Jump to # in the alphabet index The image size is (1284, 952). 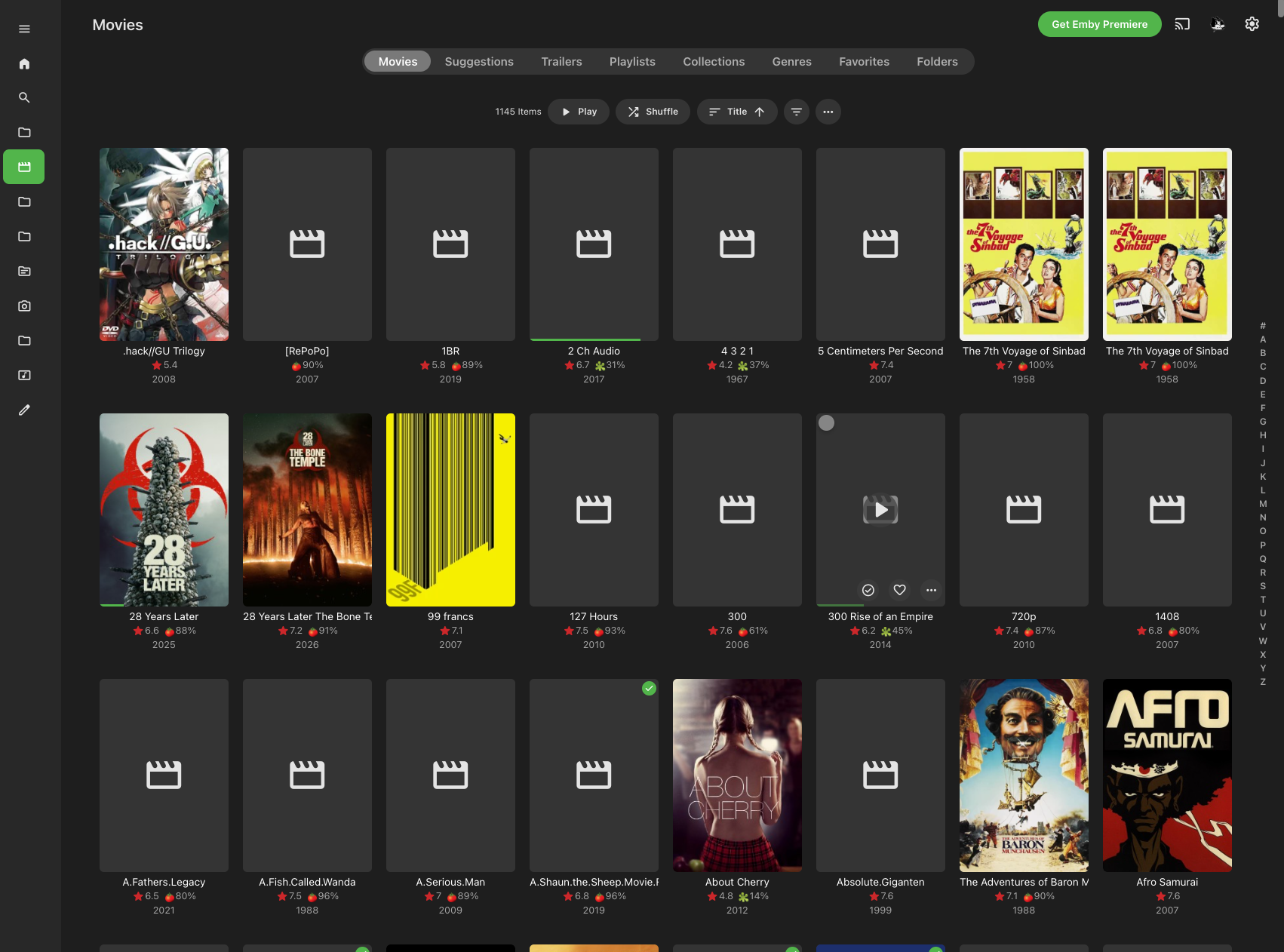click(1263, 326)
